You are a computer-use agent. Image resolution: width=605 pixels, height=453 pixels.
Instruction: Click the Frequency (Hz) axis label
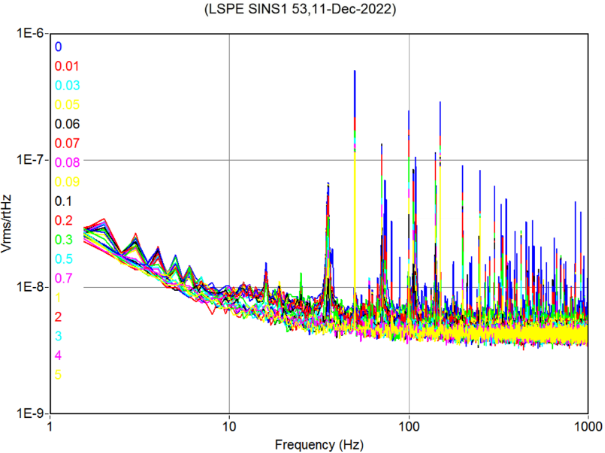(x=319, y=442)
